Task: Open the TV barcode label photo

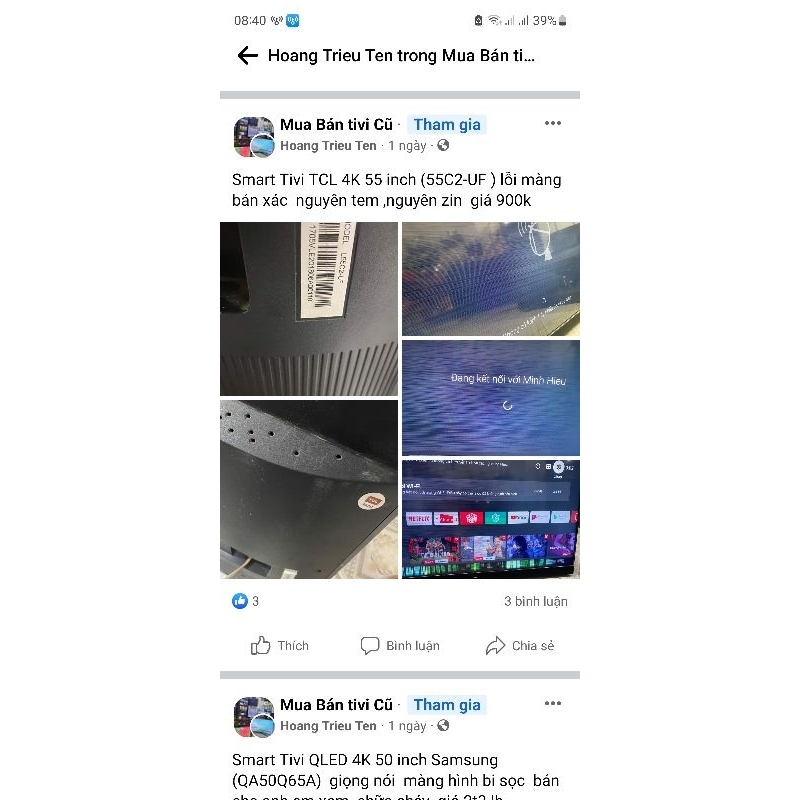Action: 309,309
